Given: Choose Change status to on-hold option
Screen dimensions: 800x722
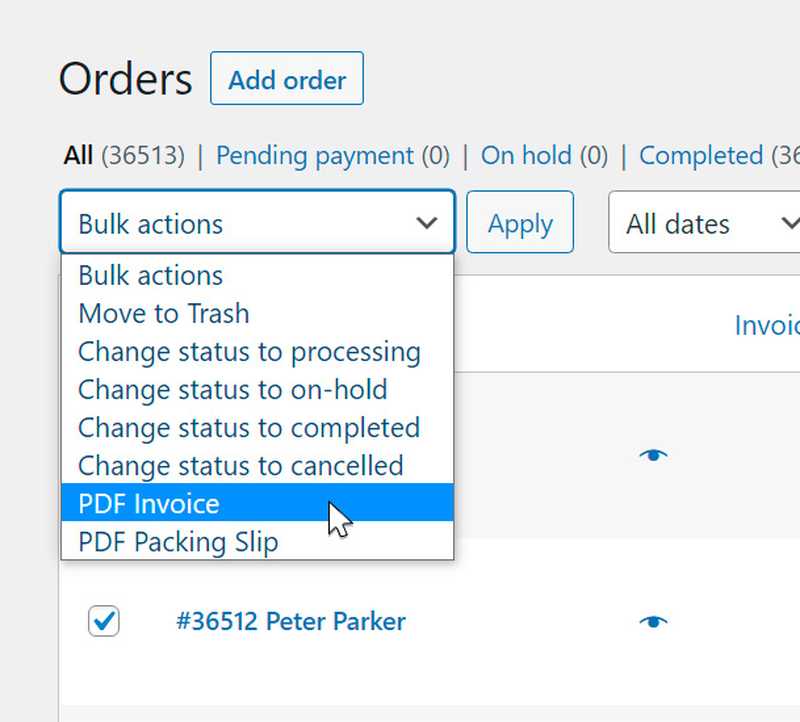Looking at the screenshot, I should tap(233, 389).
